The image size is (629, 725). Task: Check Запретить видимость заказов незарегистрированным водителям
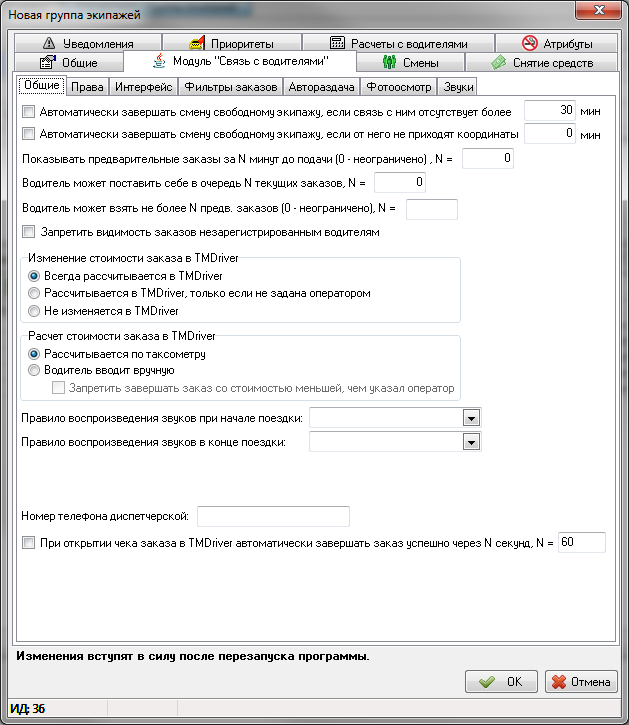tap(29, 232)
